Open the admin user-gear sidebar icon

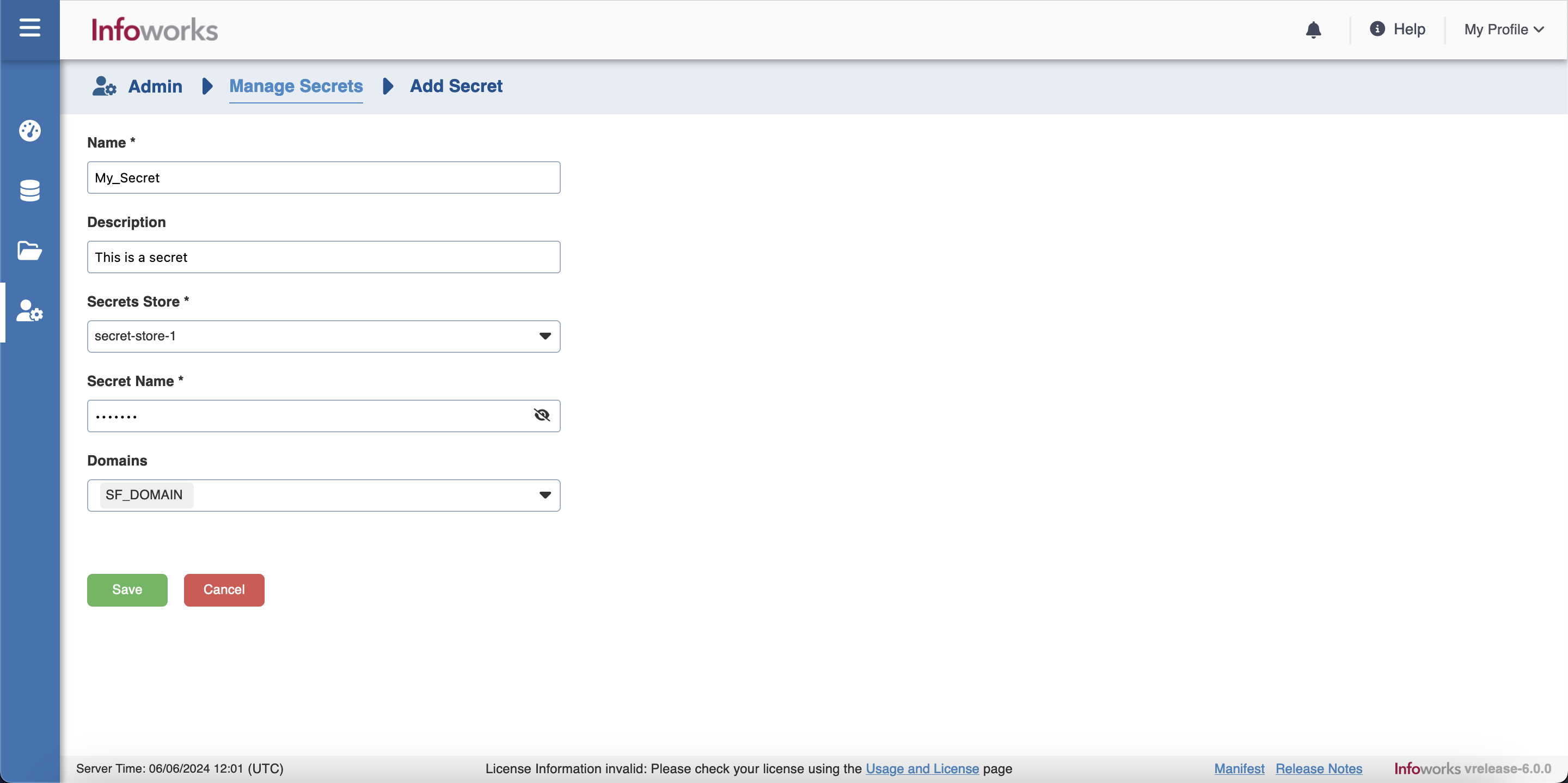click(29, 310)
